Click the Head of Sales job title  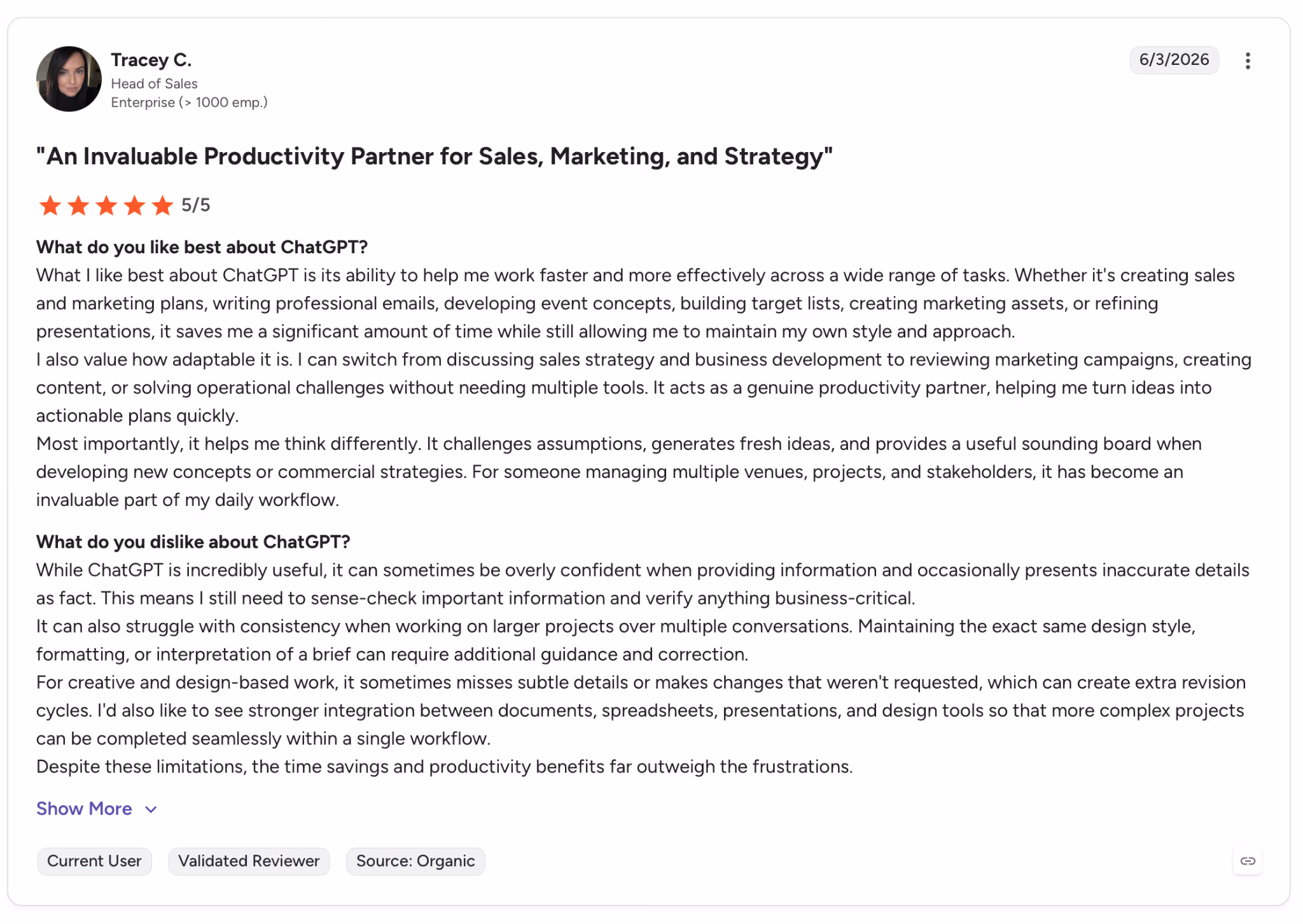[154, 83]
